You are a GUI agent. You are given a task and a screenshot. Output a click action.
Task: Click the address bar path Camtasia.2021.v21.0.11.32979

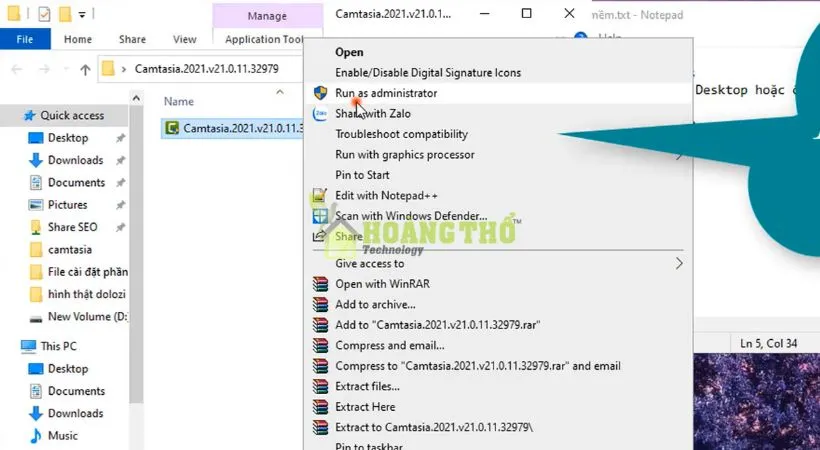coord(207,69)
